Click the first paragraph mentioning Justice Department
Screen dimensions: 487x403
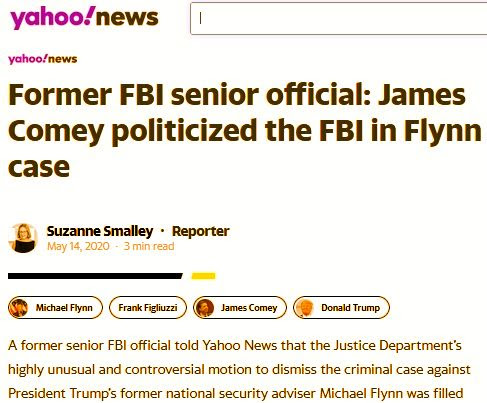(239, 369)
